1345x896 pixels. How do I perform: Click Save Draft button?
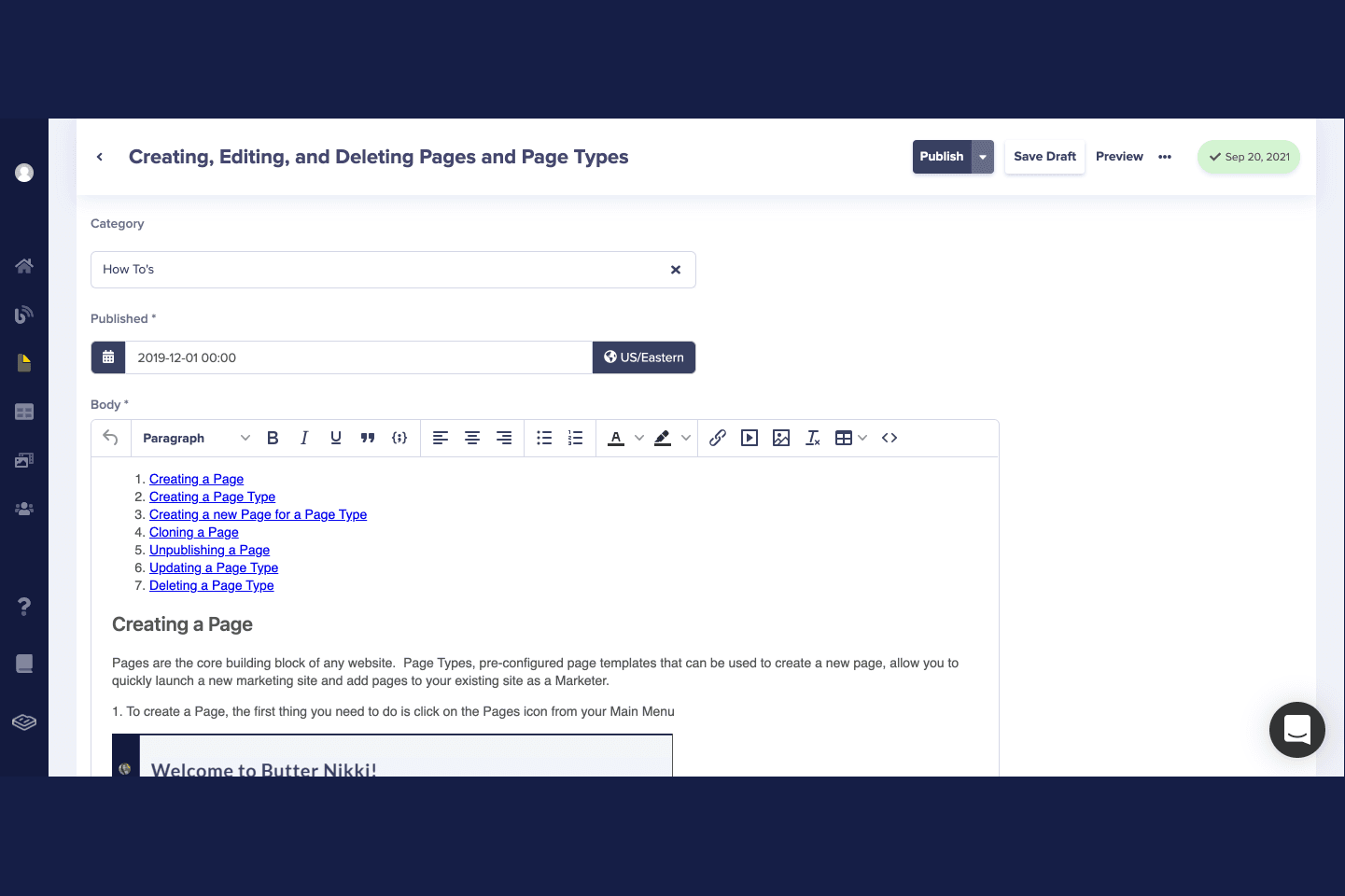tap(1044, 157)
